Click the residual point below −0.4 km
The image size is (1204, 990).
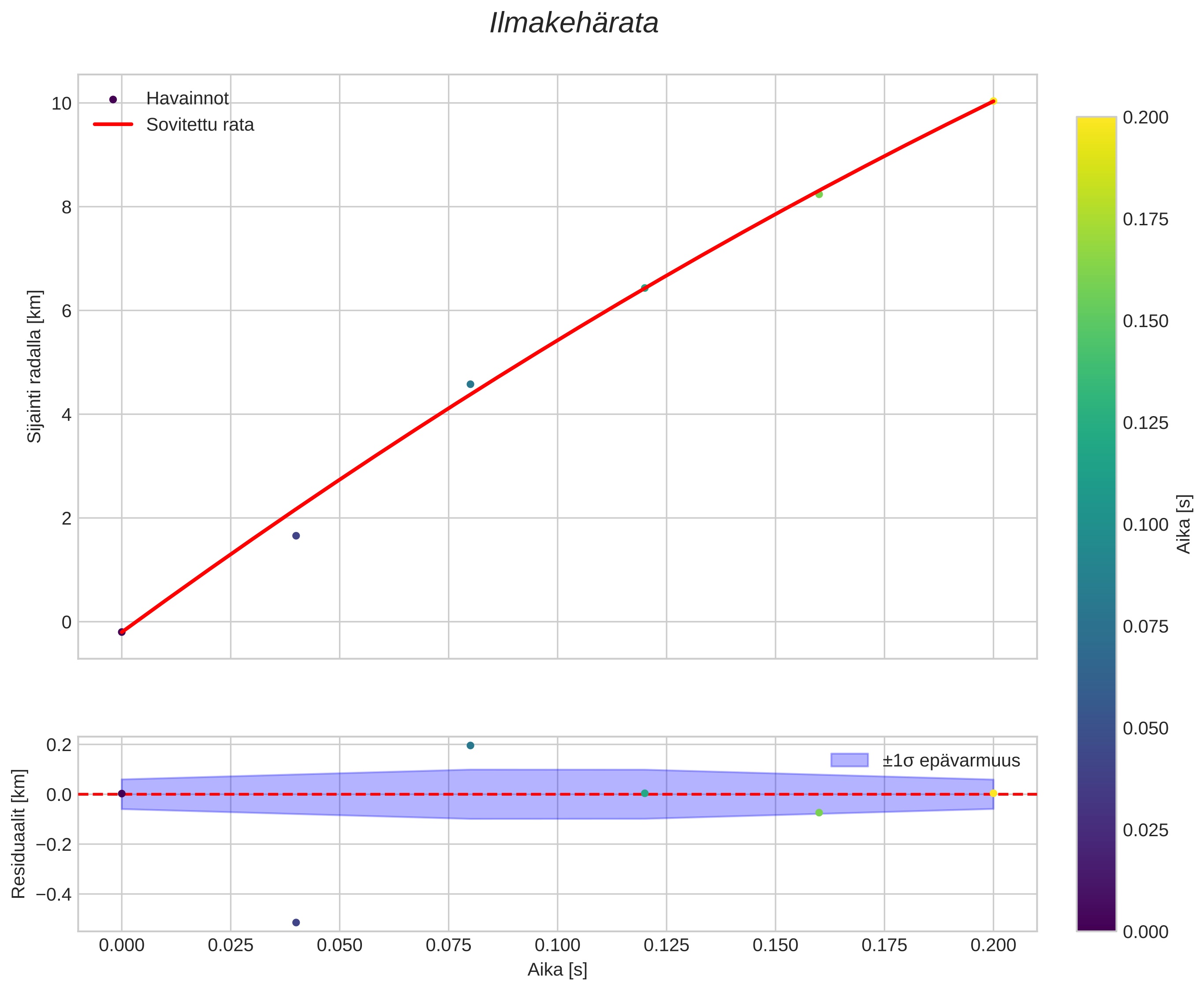[x=296, y=922]
